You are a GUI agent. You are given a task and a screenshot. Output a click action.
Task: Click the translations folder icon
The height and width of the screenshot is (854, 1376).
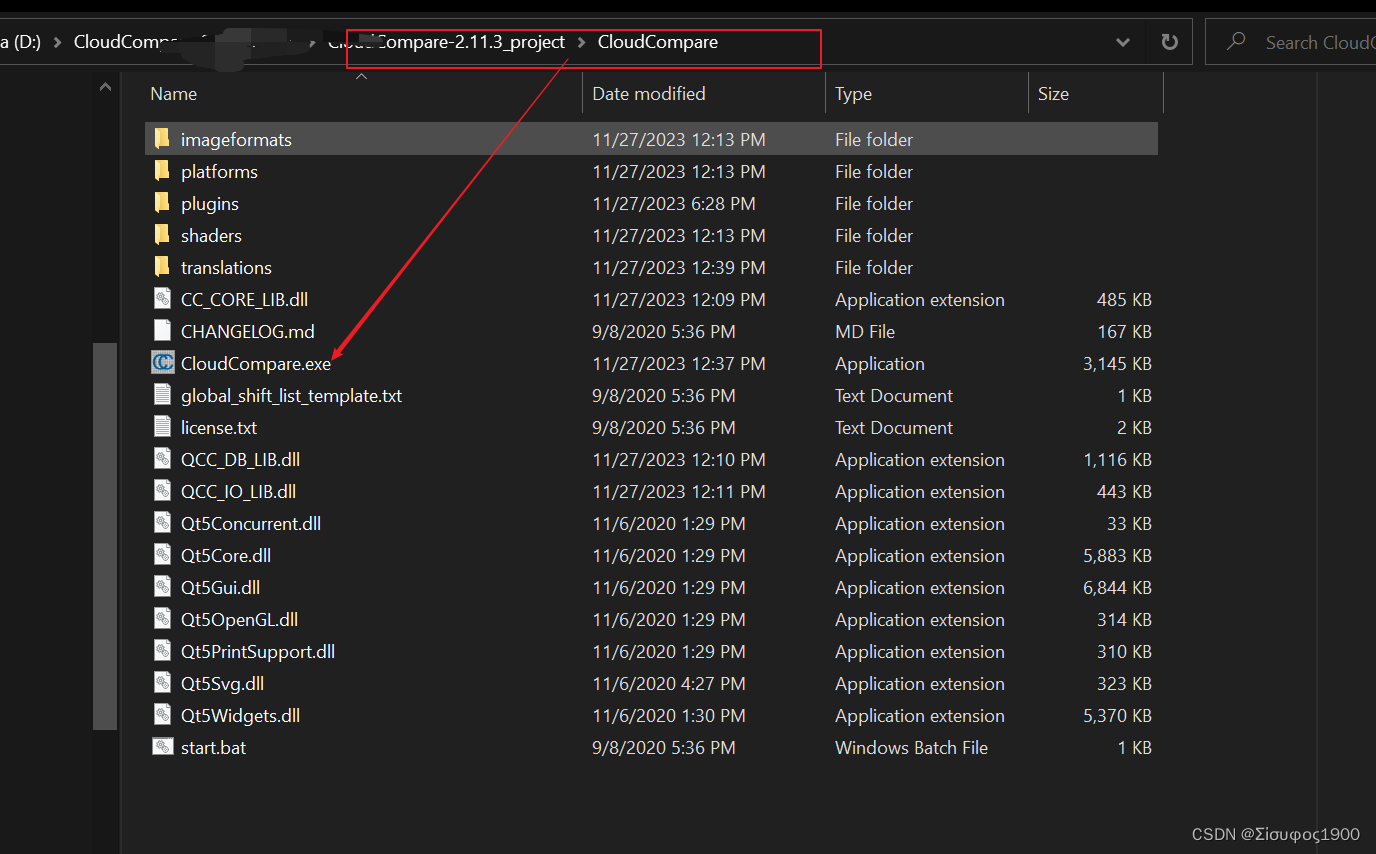point(162,267)
